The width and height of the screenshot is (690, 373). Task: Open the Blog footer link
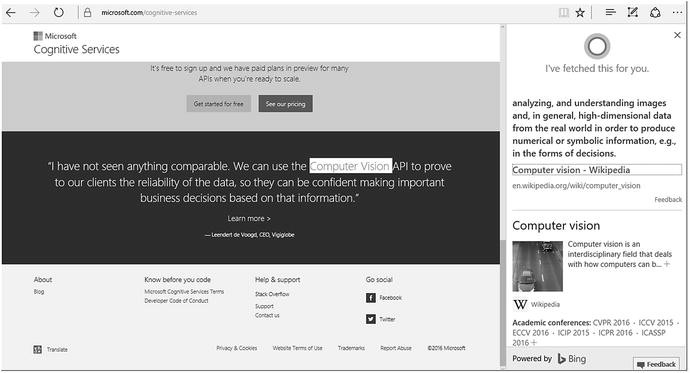39,292
